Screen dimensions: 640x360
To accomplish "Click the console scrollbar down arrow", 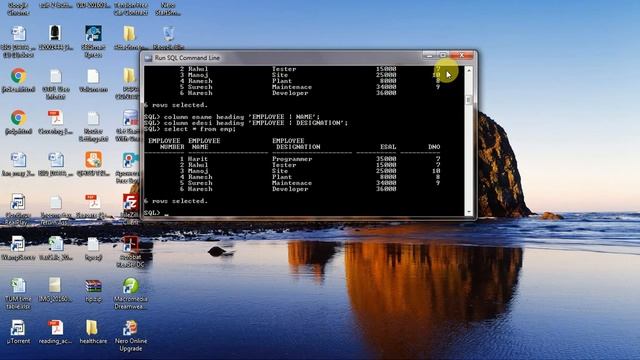I will click(469, 212).
